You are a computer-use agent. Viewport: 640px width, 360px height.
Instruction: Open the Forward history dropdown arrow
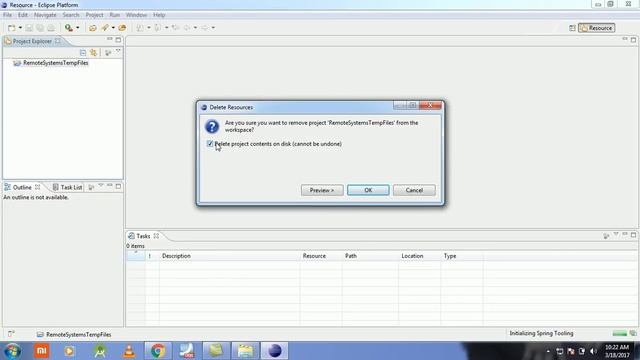213,28
